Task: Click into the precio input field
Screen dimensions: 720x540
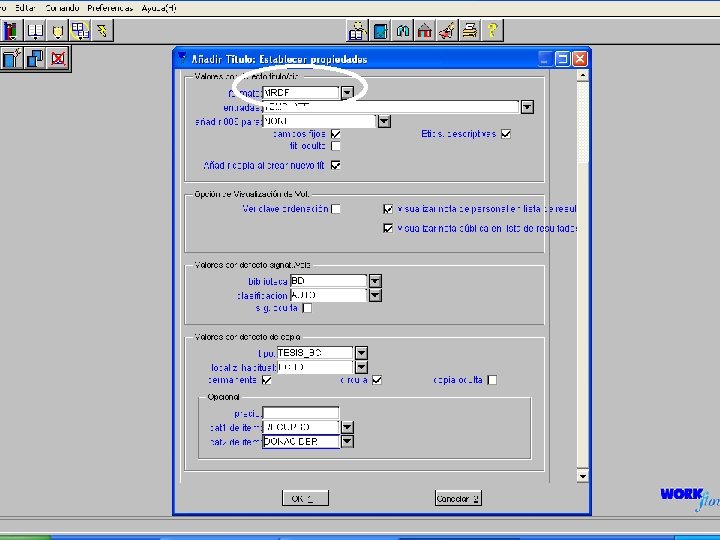Action: (301, 413)
